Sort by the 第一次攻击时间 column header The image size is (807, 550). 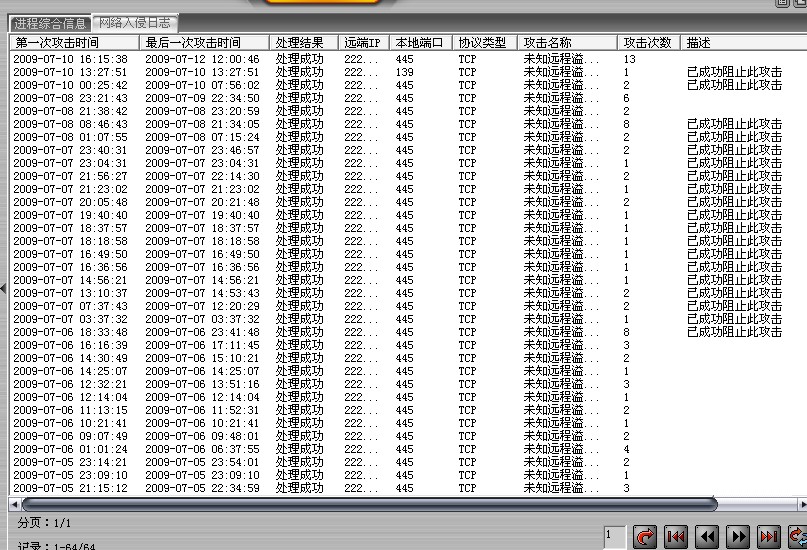[x=75, y=42]
